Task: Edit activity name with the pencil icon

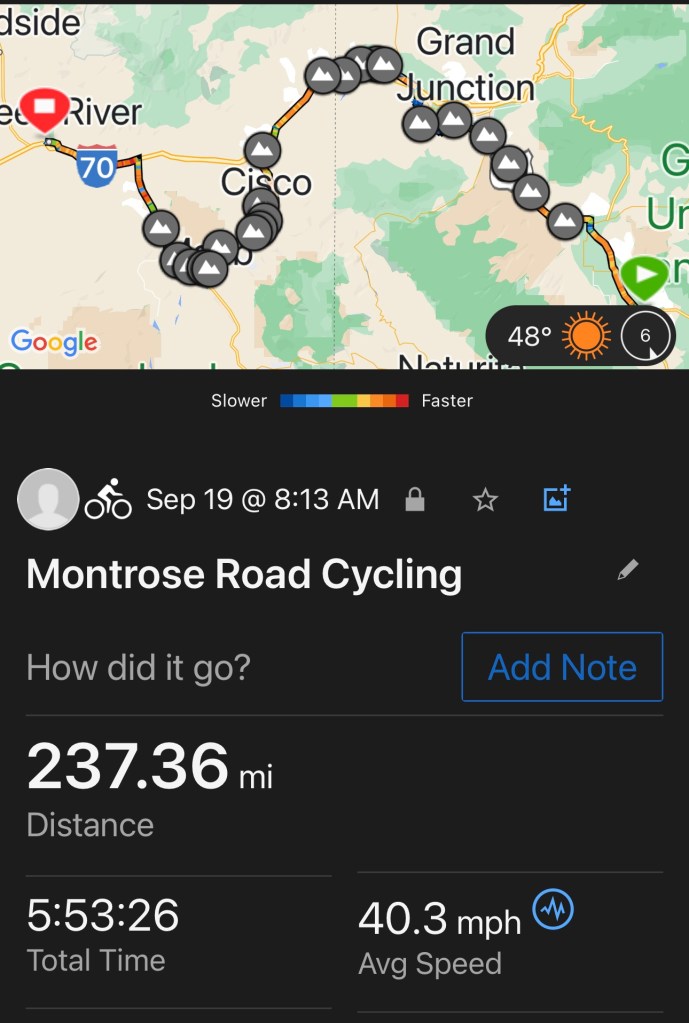Action: (627, 571)
